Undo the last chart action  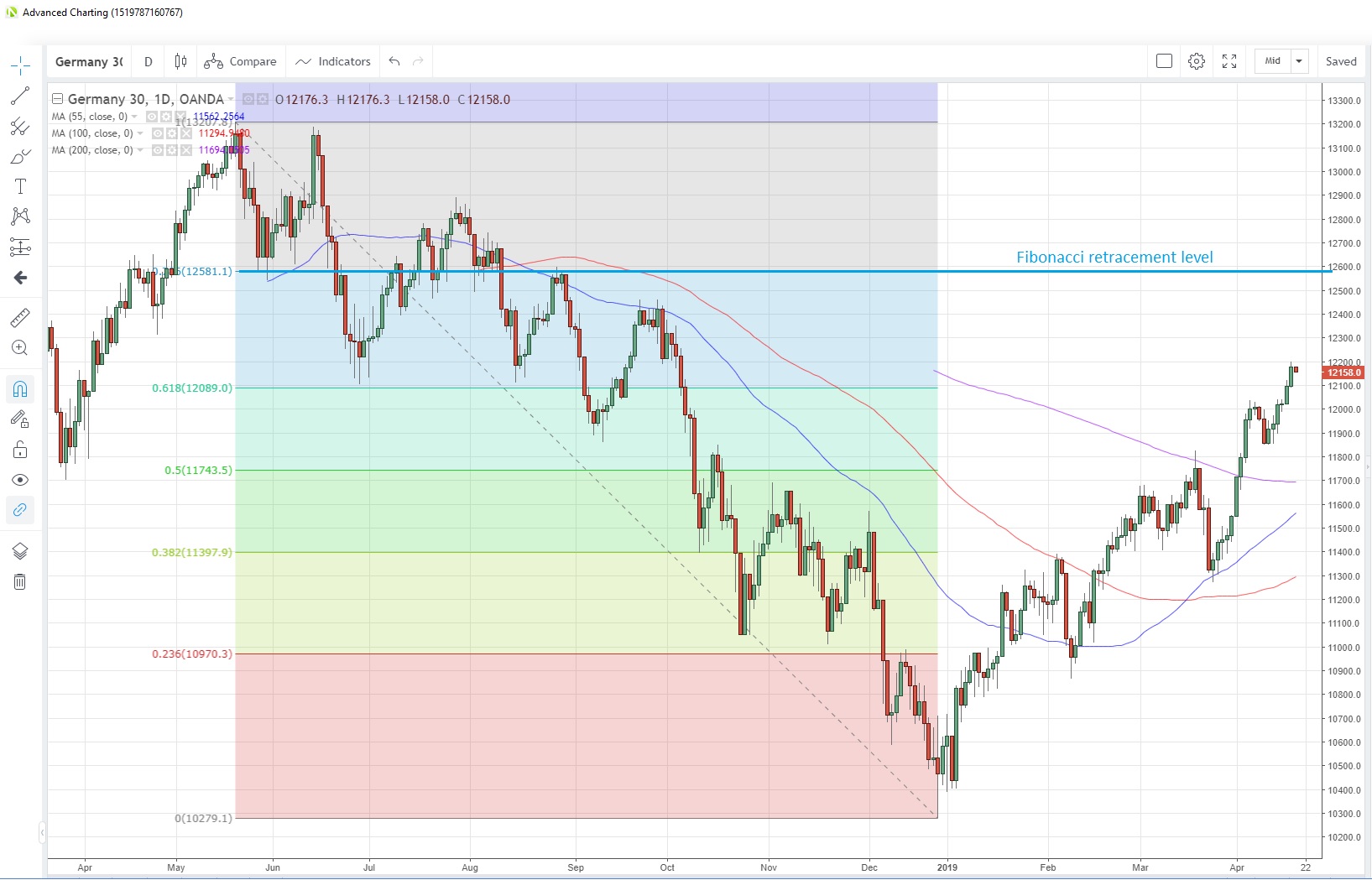(394, 61)
